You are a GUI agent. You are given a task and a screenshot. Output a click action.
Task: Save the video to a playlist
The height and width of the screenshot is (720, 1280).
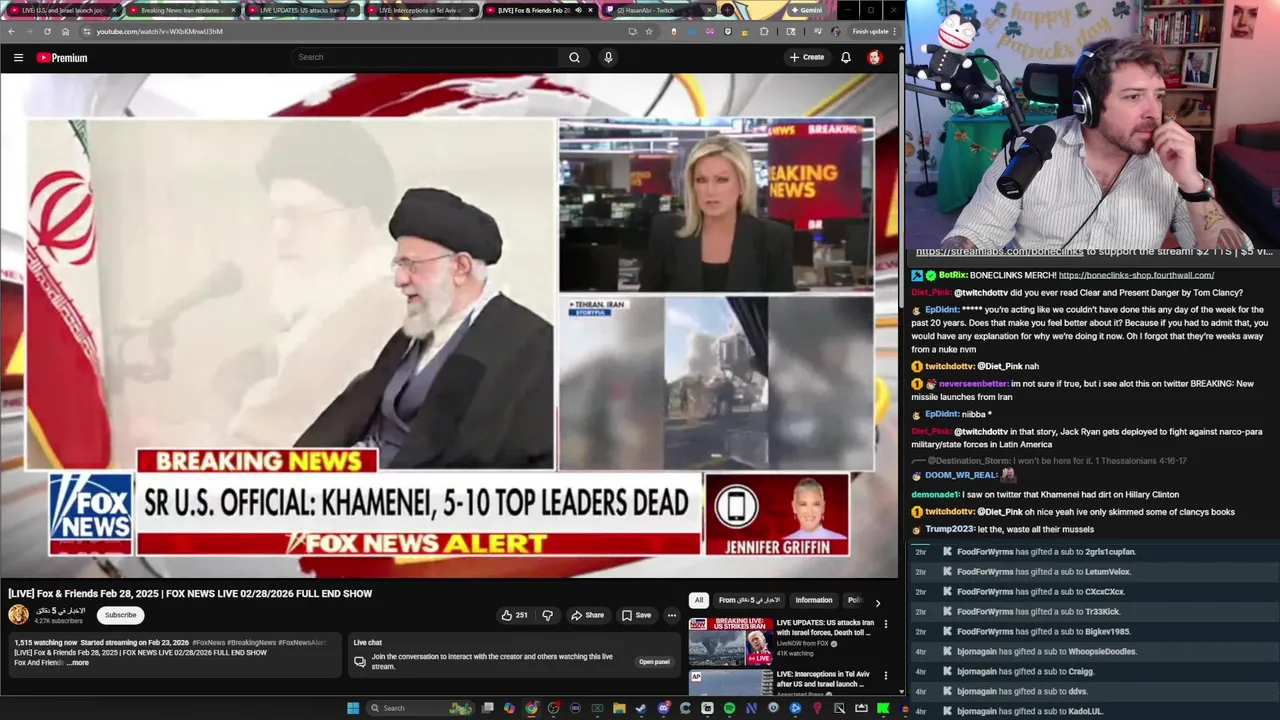click(x=636, y=615)
